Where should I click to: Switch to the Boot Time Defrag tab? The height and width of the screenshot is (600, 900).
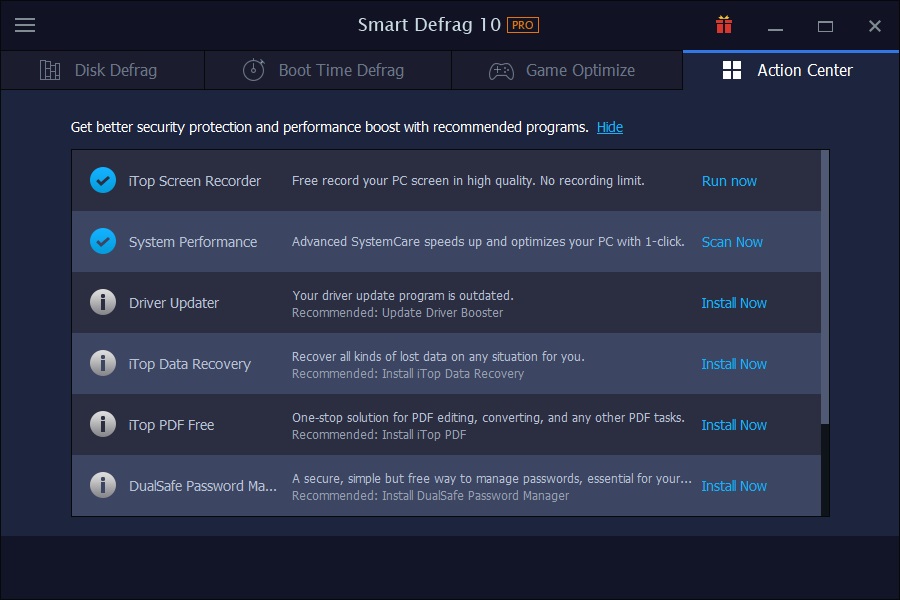click(328, 70)
